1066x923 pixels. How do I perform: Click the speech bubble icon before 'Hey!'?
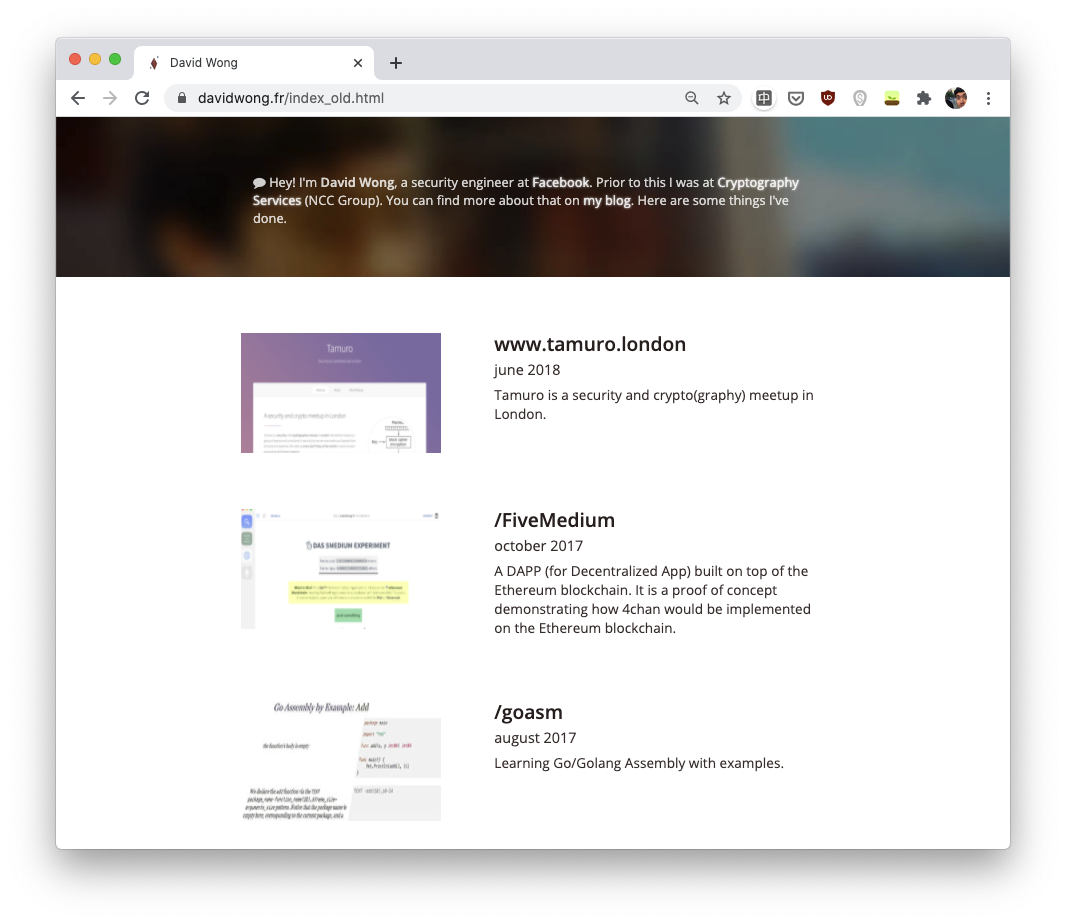(259, 183)
